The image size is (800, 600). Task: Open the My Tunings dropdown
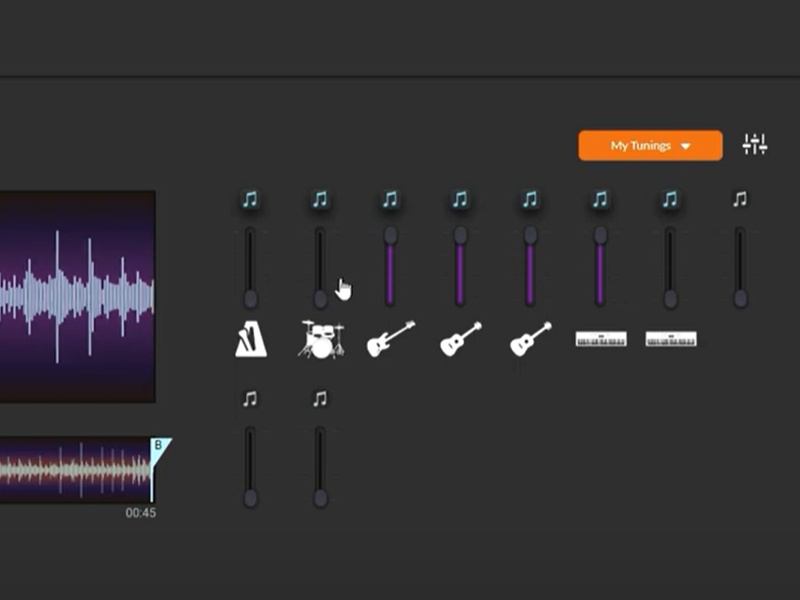(x=650, y=145)
